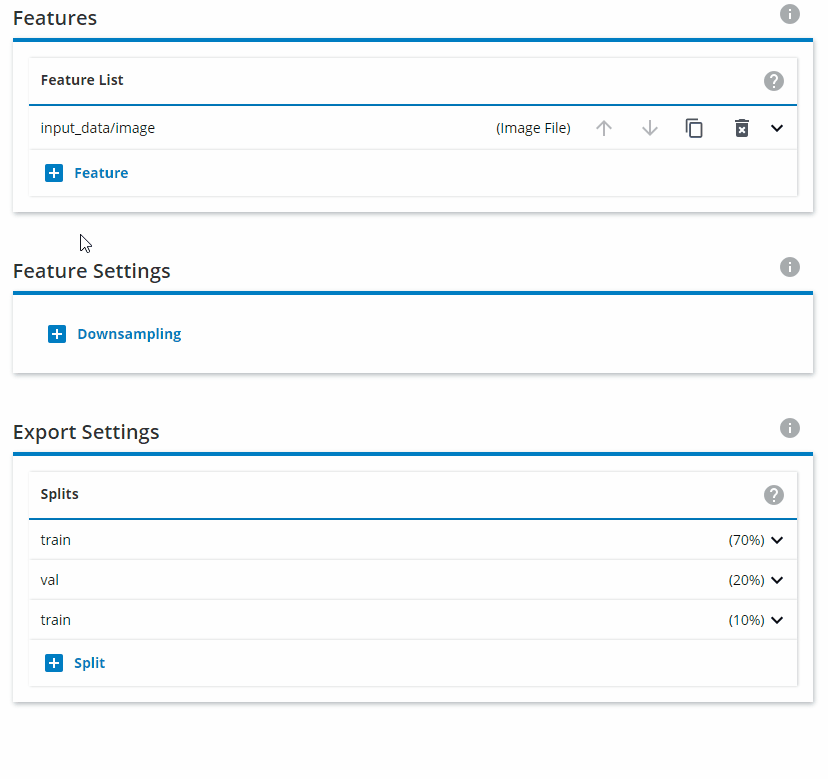Click the Export Settings info icon
This screenshot has width=828, height=779.
789,428
